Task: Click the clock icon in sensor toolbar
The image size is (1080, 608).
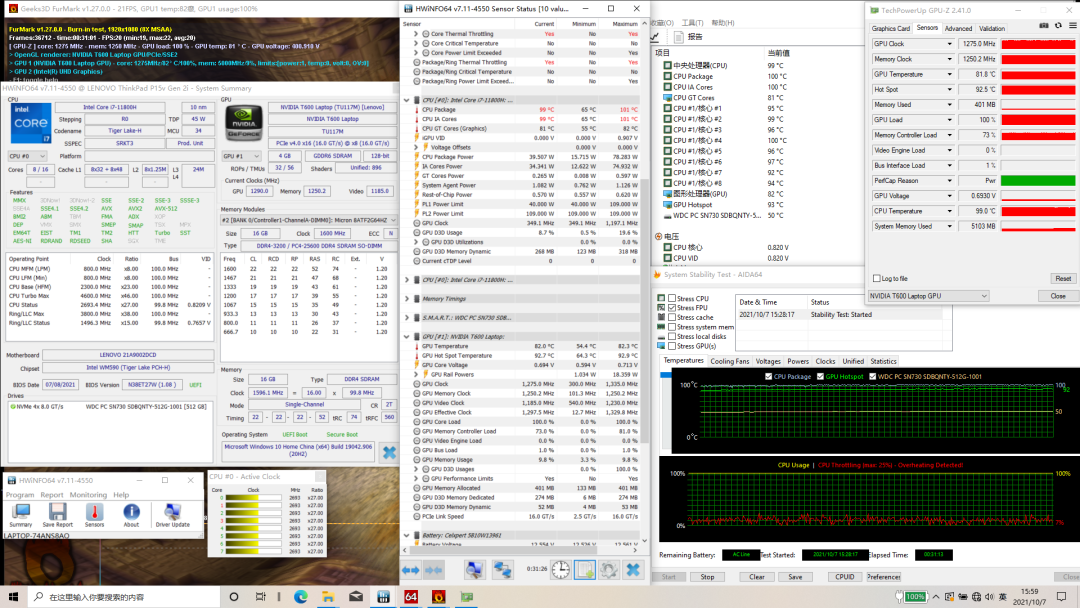Action: [560, 569]
